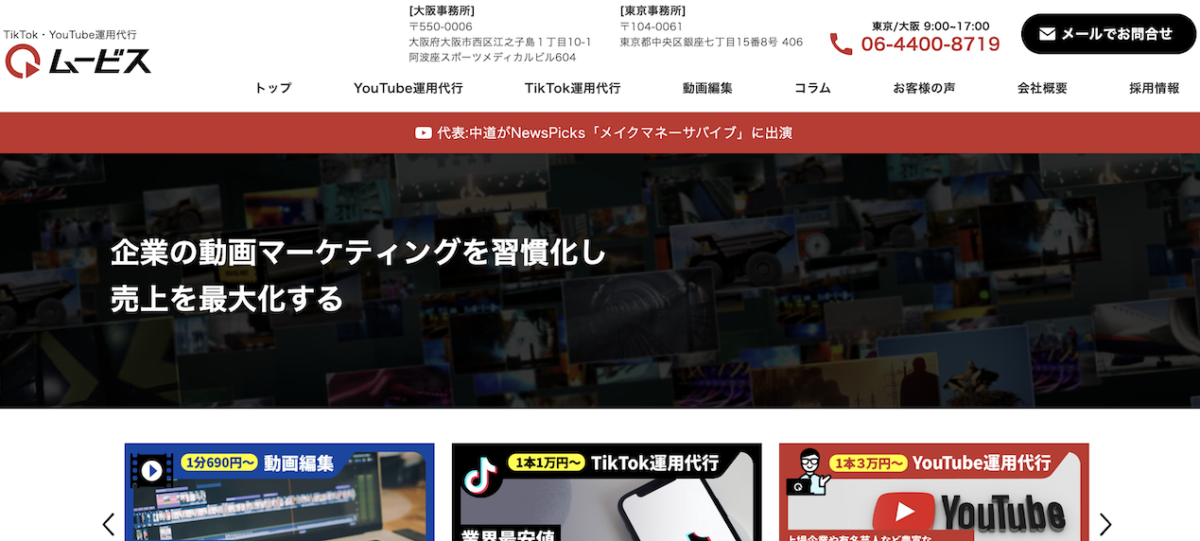Click the YouTube play logo on right card

(x=904, y=513)
